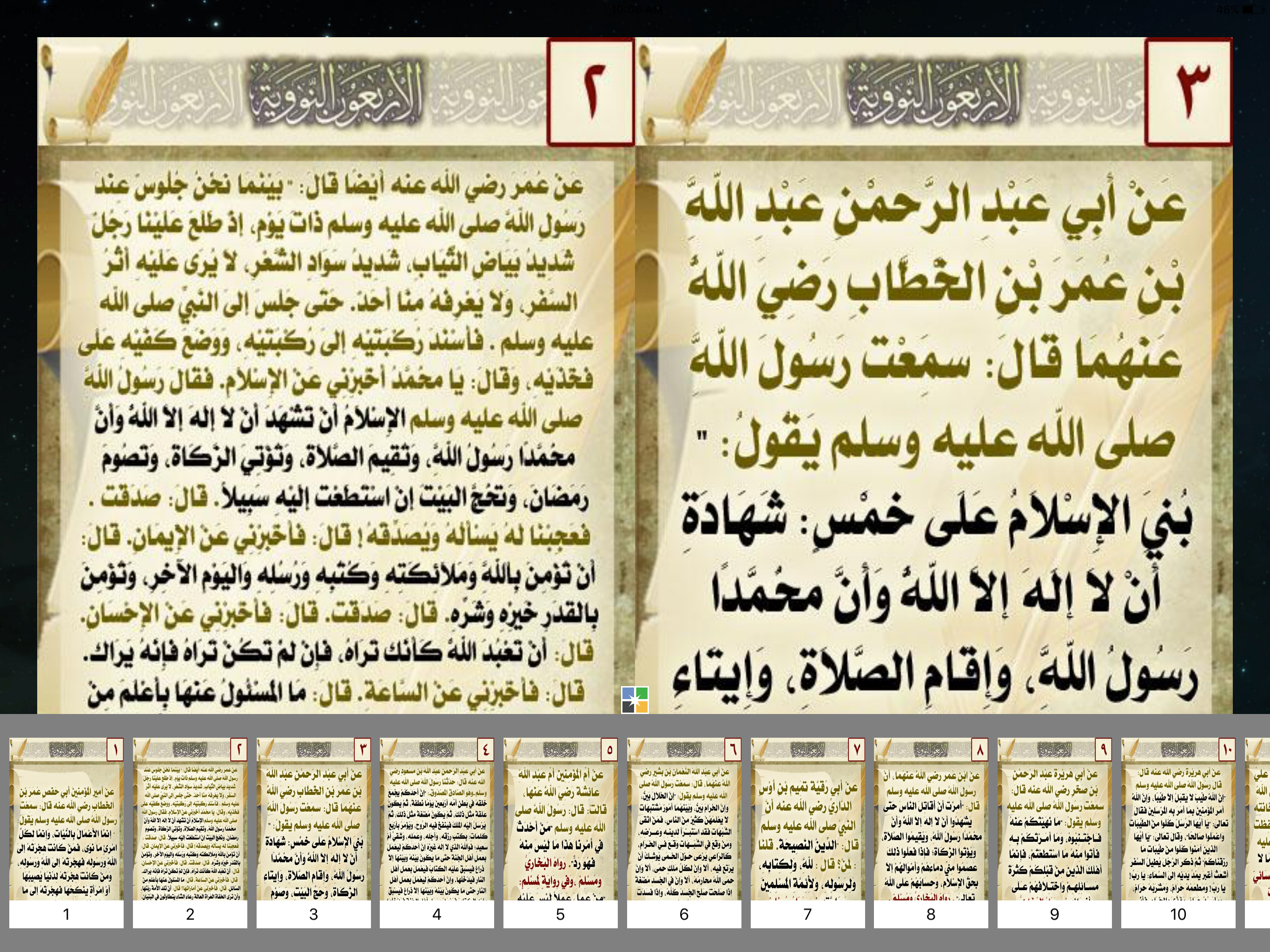Tap the partially visible thumbnail after page 10
Screen dimensions: 1270x952
(1257, 833)
